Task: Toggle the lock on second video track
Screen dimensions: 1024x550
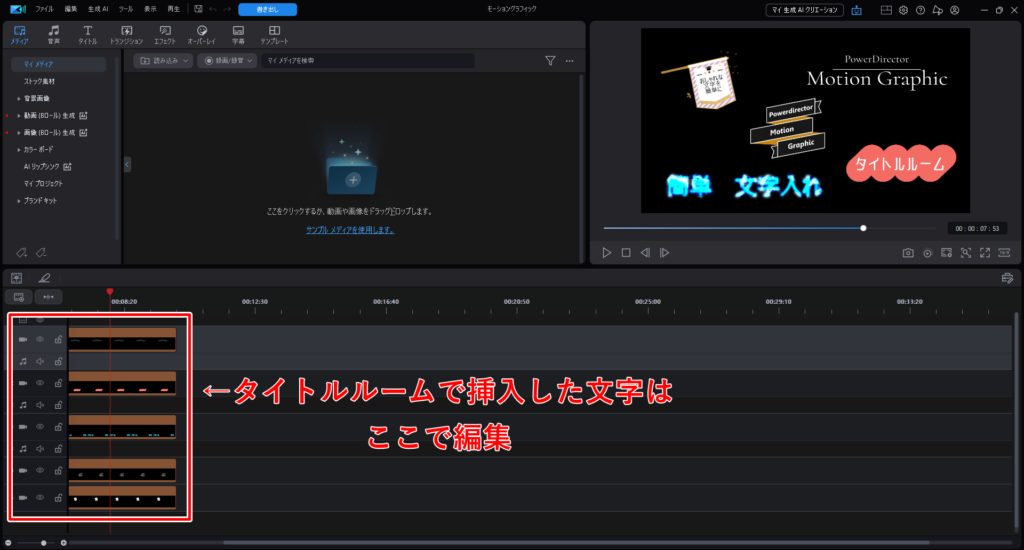Action: (x=58, y=383)
